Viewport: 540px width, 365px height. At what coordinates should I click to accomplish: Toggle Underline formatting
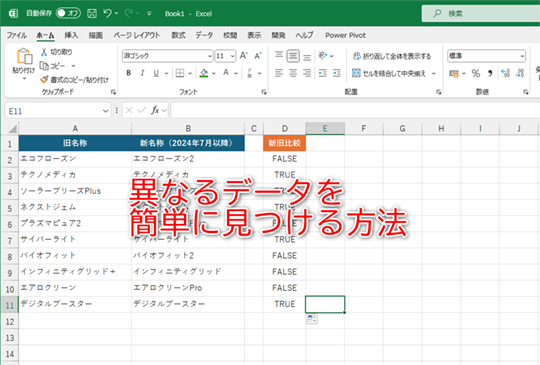(156, 73)
